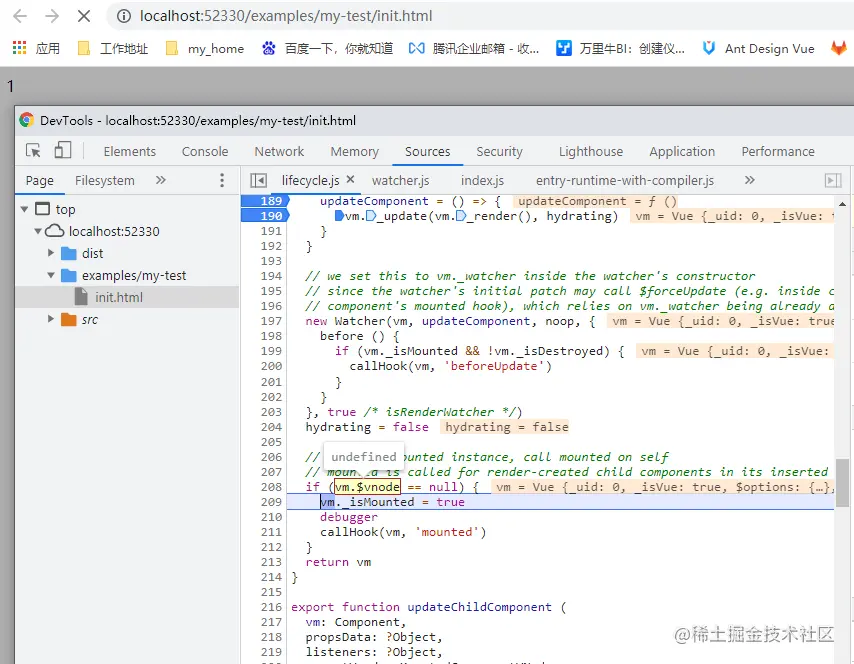Toggle inline breakpoint marker before _update
Viewport: 854px width, 664px height.
(x=371, y=216)
